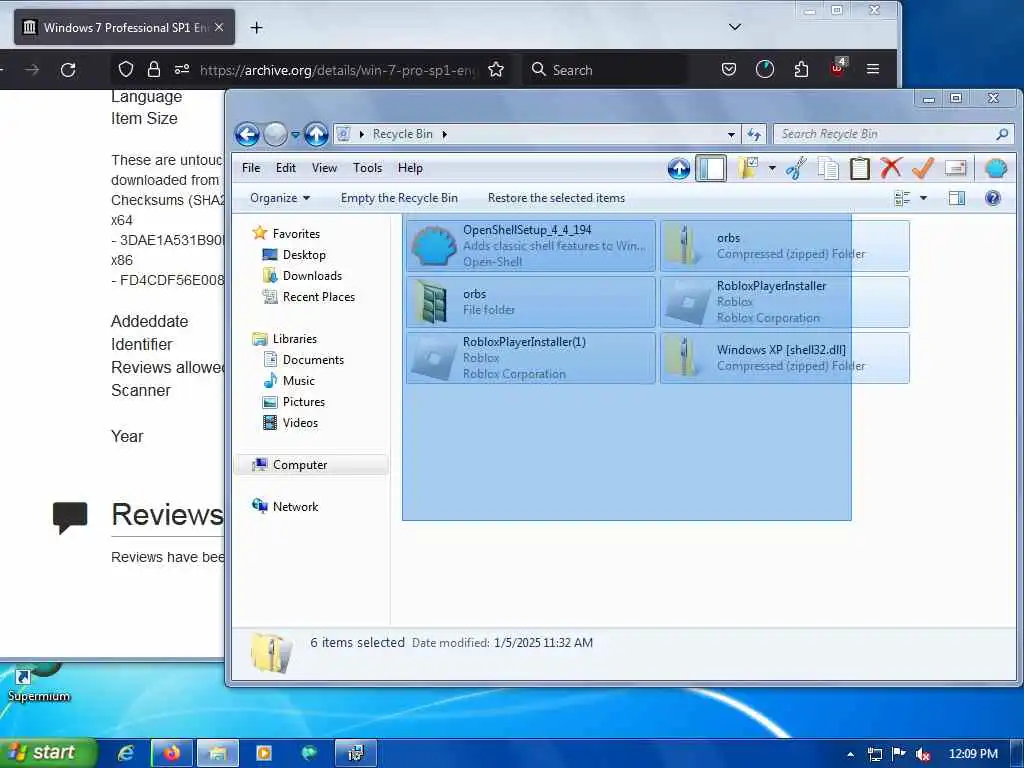The width and height of the screenshot is (1024, 768).
Task: Click the Email envelope toolbar icon
Action: [955, 168]
